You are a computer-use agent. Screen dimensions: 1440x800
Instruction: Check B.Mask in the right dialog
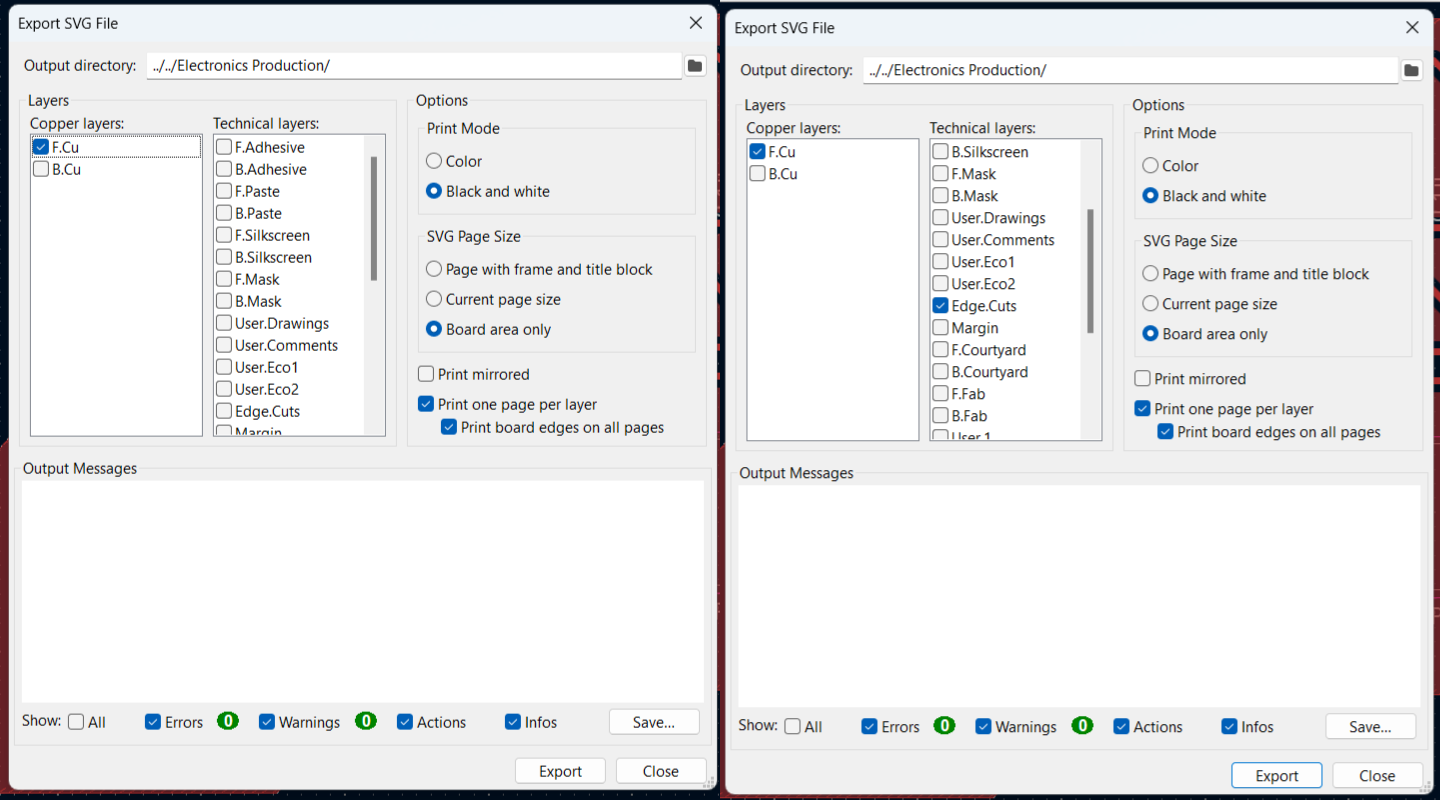(940, 196)
